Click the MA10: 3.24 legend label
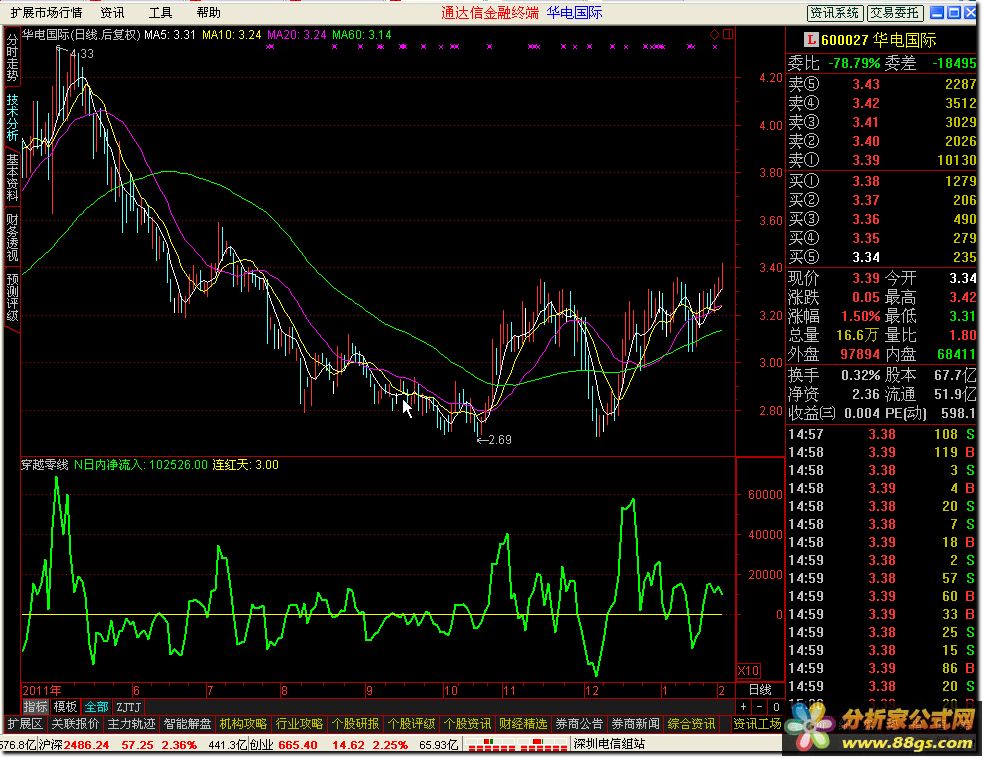This screenshot has width=984, height=758. tap(232, 35)
